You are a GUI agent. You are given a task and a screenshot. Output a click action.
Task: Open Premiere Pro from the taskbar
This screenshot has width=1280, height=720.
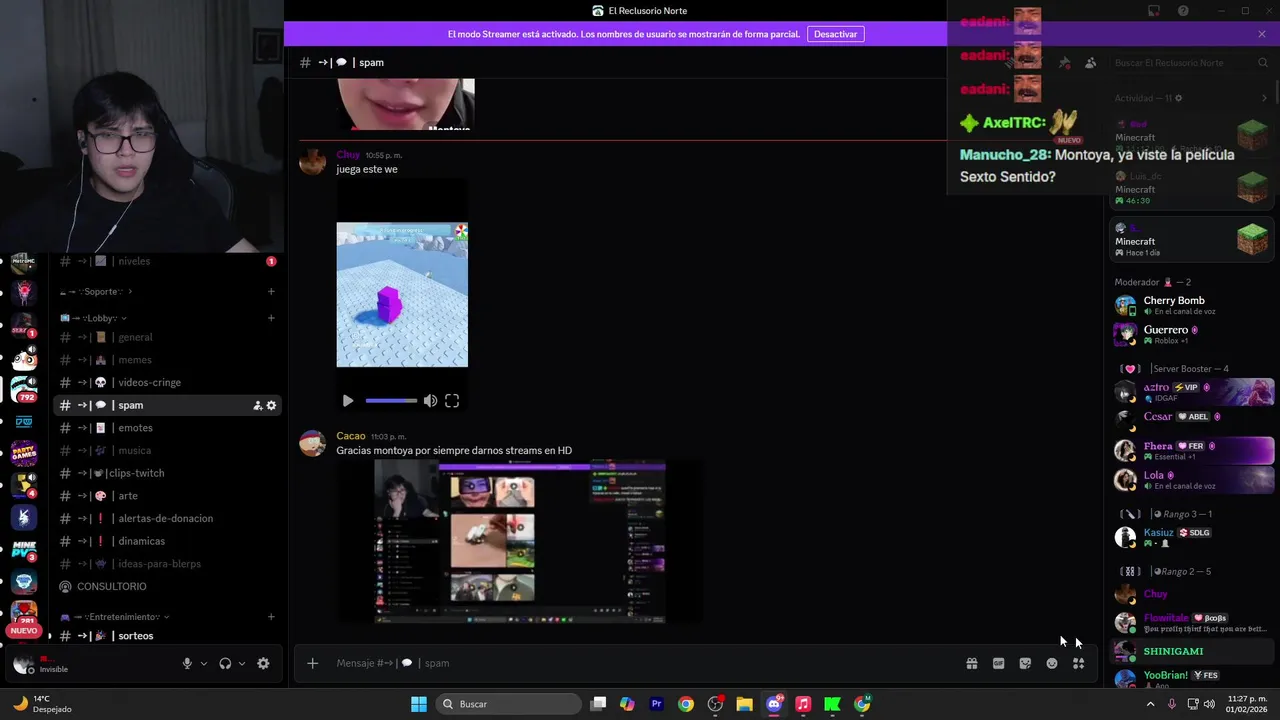click(657, 704)
